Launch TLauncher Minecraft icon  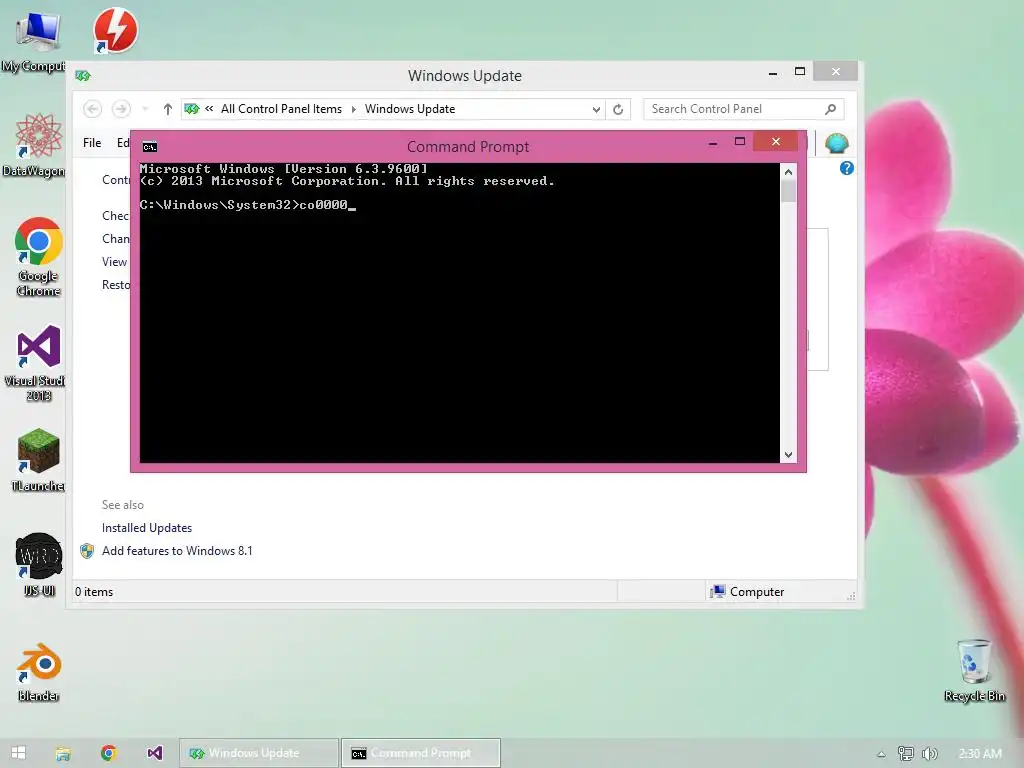37,460
